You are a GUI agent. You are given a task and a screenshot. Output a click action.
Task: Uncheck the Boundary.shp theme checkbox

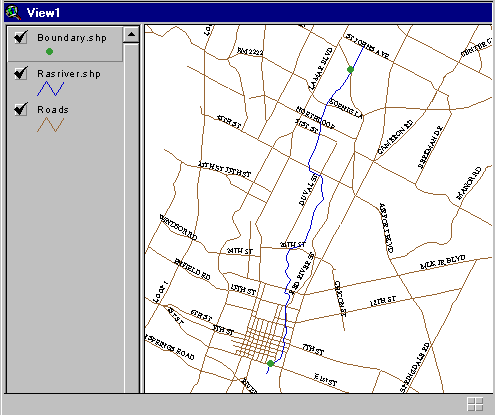(21, 37)
